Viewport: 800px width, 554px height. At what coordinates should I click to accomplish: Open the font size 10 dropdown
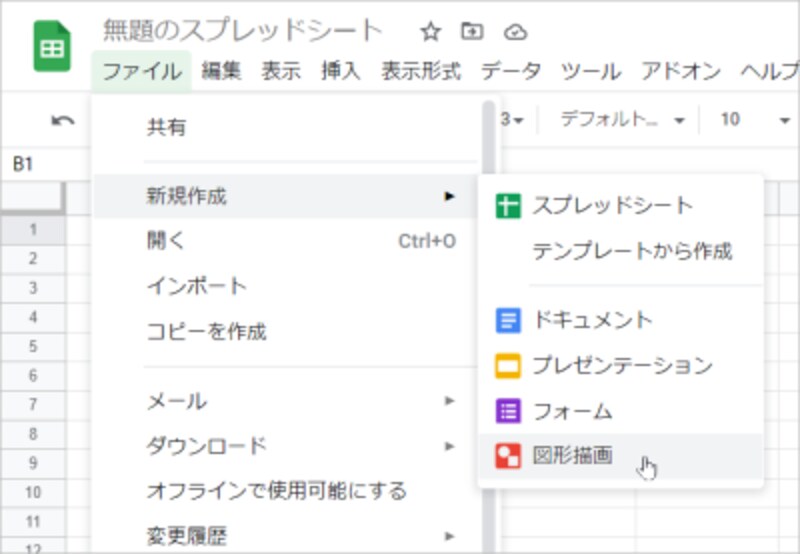[x=754, y=120]
